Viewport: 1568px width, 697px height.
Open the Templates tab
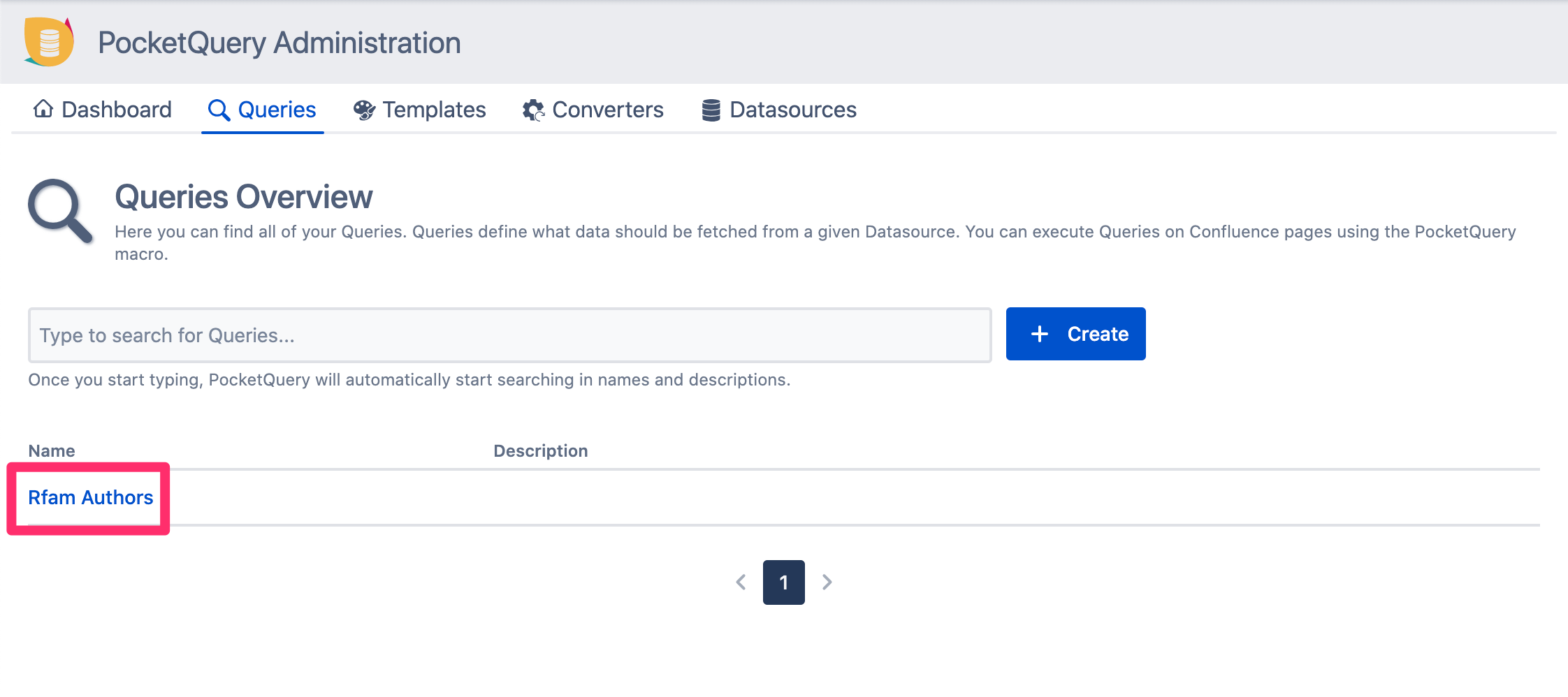419,110
